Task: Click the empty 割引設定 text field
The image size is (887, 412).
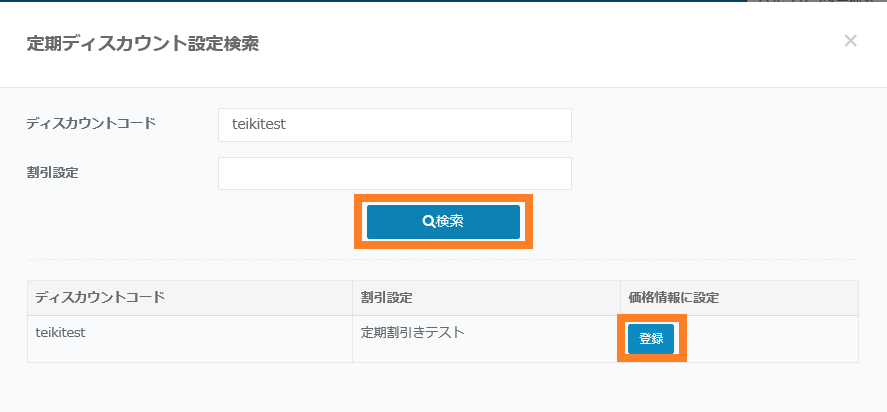Action: (x=394, y=173)
